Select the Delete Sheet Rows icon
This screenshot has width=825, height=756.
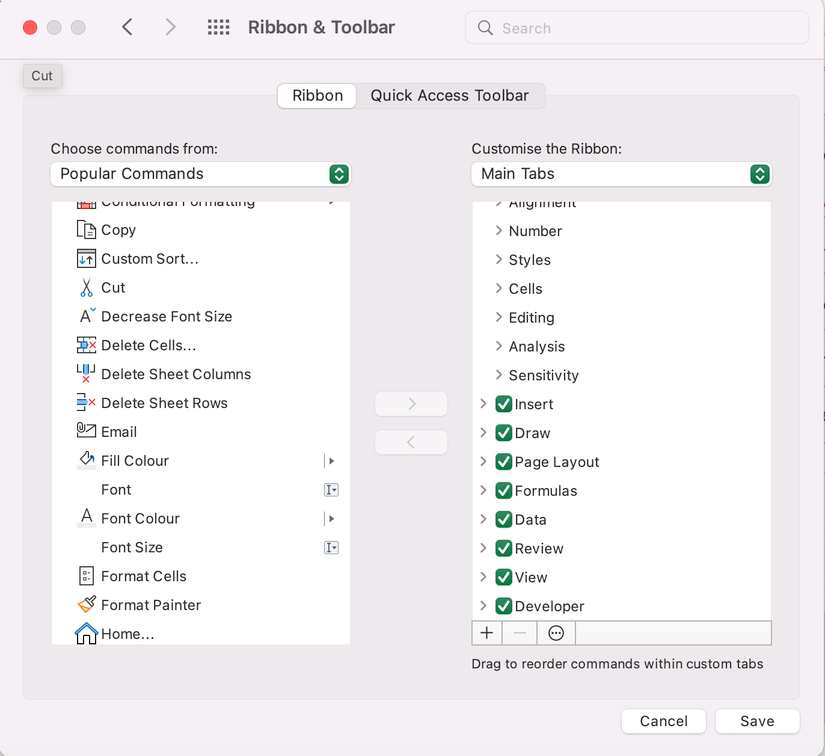[85, 402]
